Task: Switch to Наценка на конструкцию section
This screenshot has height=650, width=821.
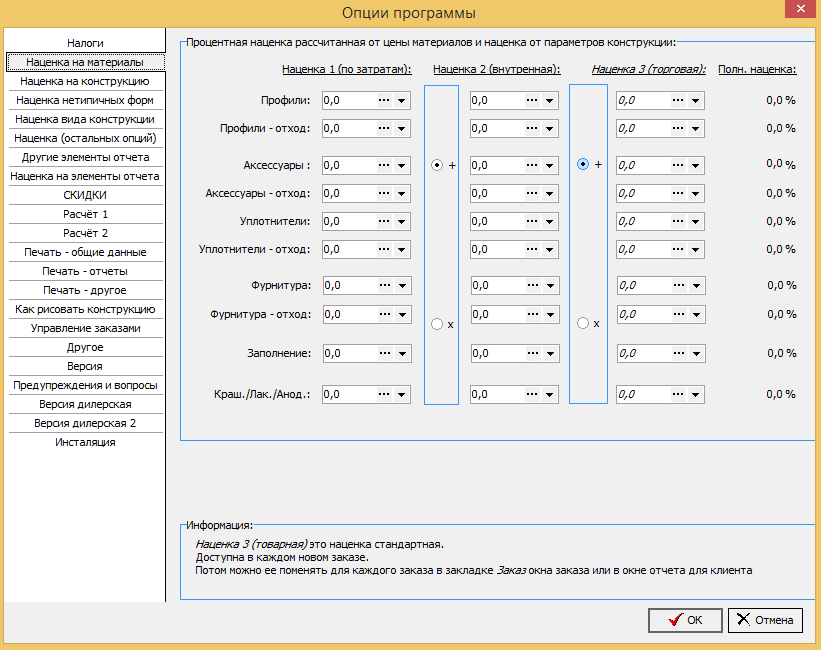Action: pyautogui.click(x=85, y=81)
